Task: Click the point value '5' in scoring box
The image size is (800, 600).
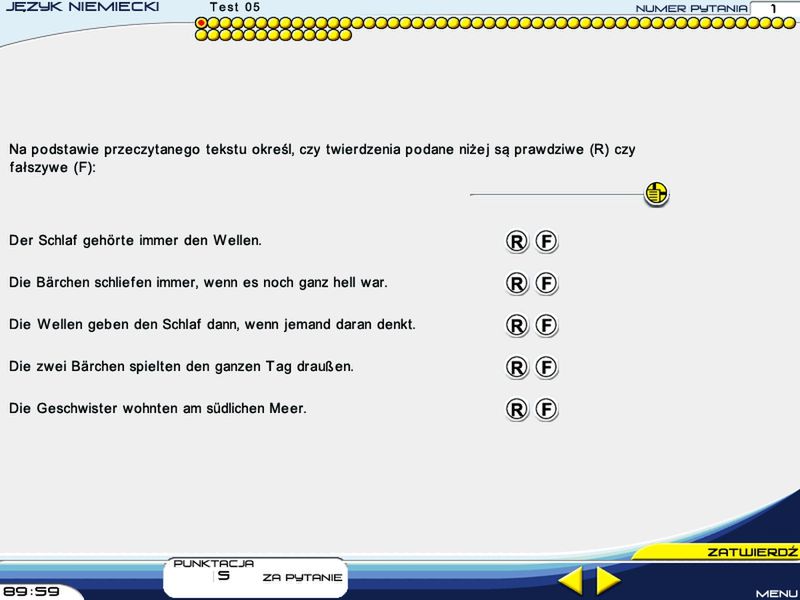Action: click(223, 577)
